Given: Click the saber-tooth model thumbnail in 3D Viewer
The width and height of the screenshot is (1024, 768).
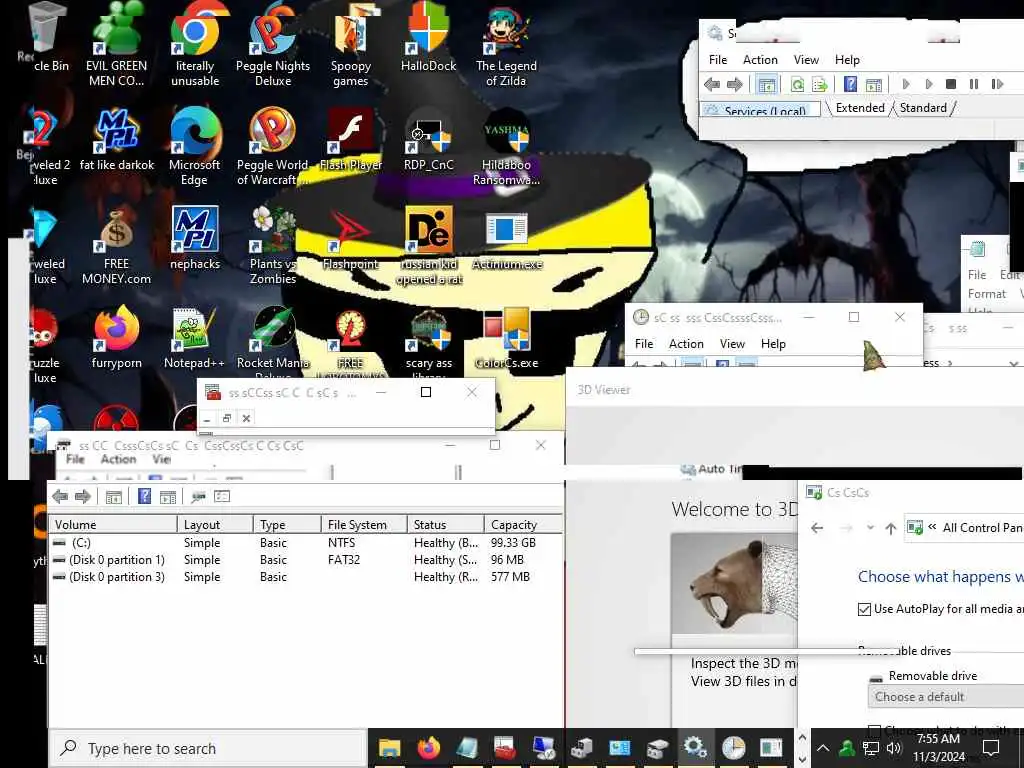Looking at the screenshot, I should click(734, 583).
